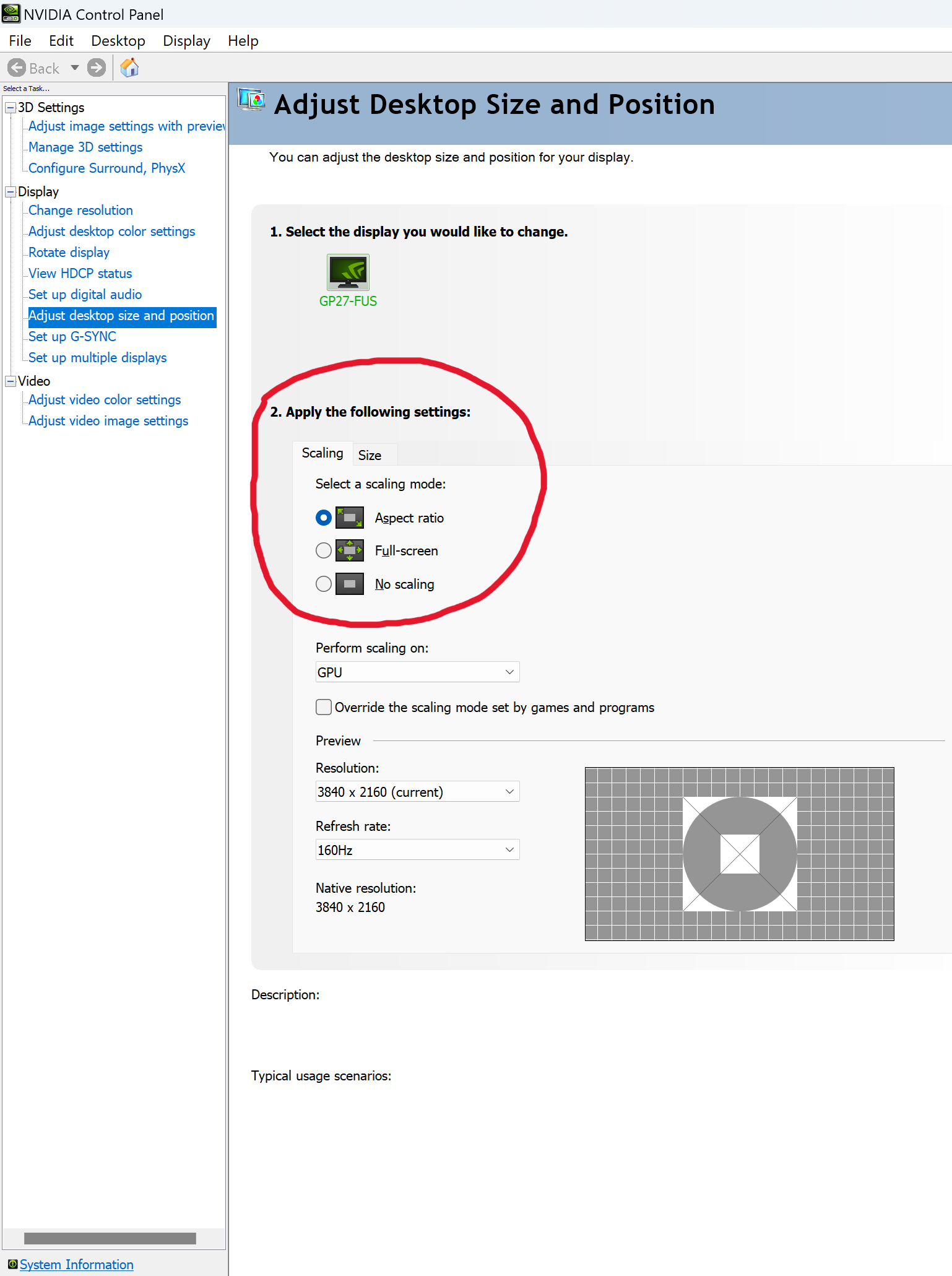Switch to the Scaling tab
The width and height of the screenshot is (952, 1276).
(x=322, y=453)
